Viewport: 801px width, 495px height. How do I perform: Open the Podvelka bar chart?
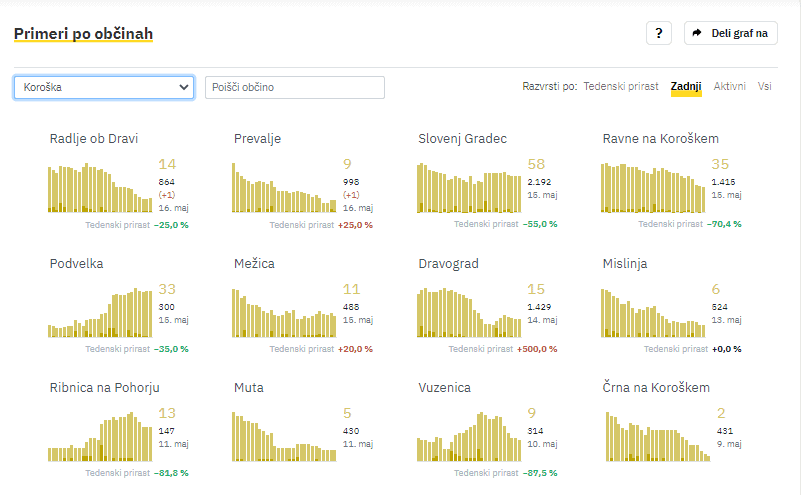pyautogui.click(x=100, y=315)
